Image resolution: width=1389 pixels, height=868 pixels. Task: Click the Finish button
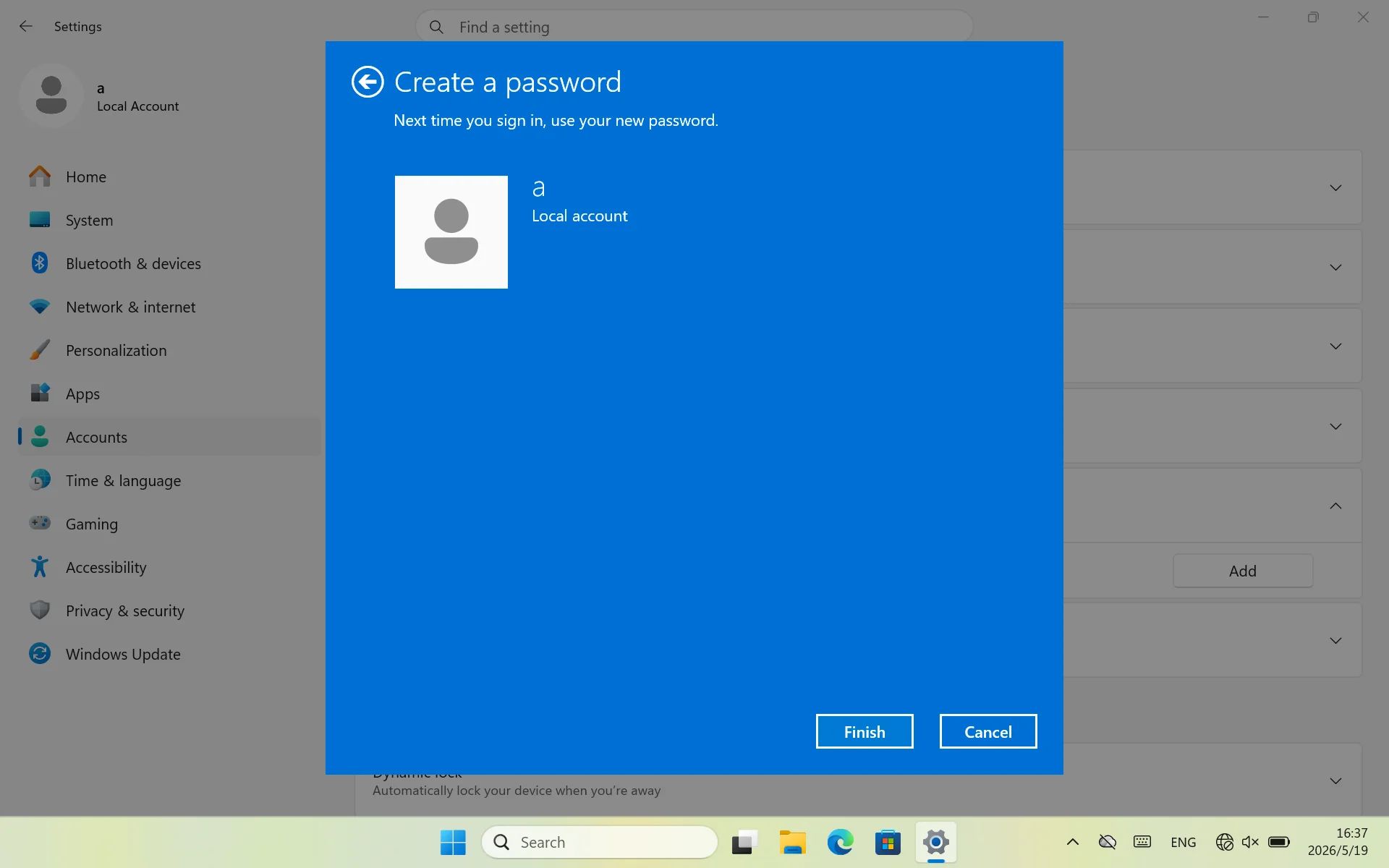tap(865, 731)
